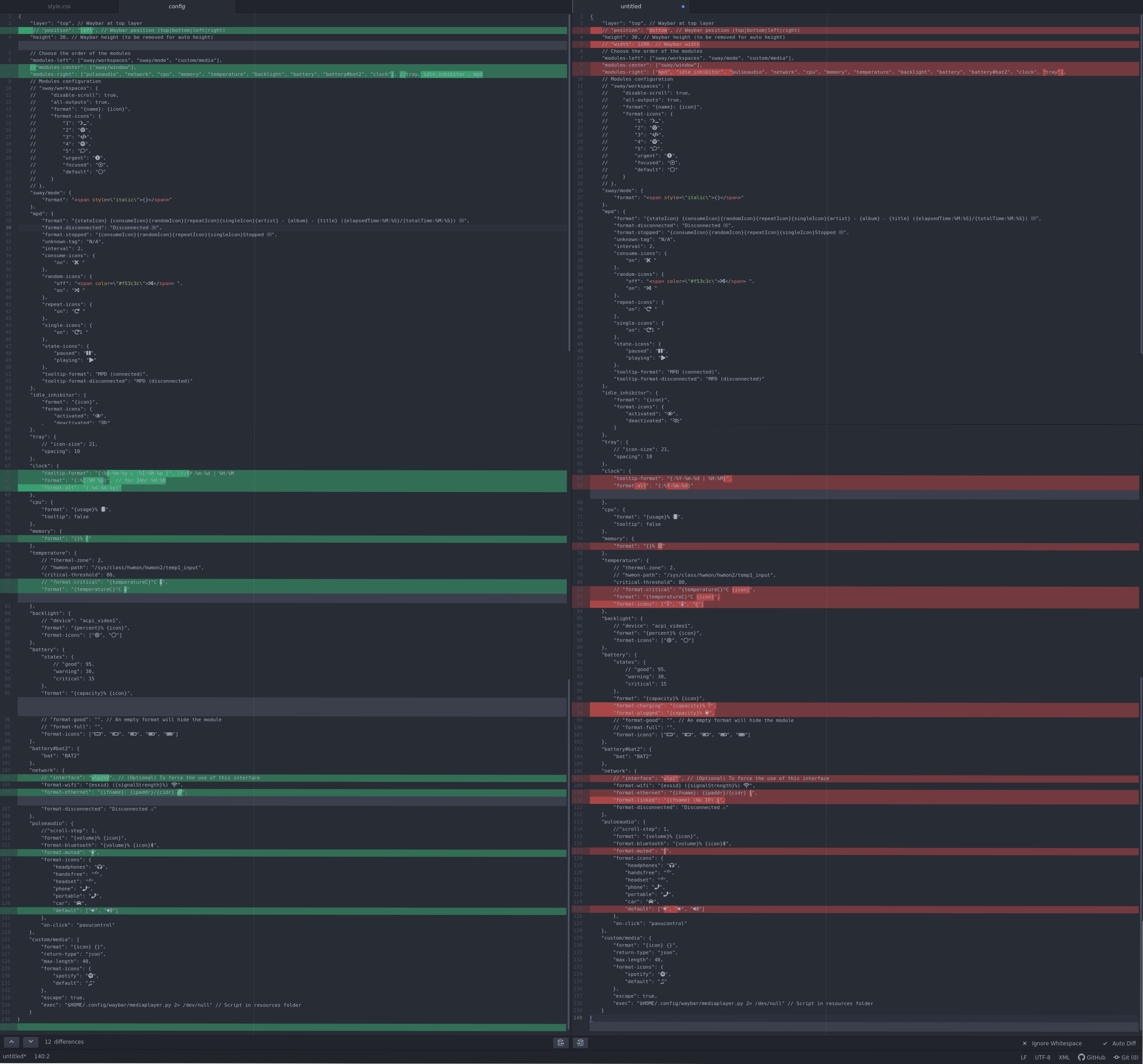Screen dimensions: 1143x1064
Task: Open go-to-line via the 140:2 cursor position
Action: pyautogui.click(x=41, y=1056)
